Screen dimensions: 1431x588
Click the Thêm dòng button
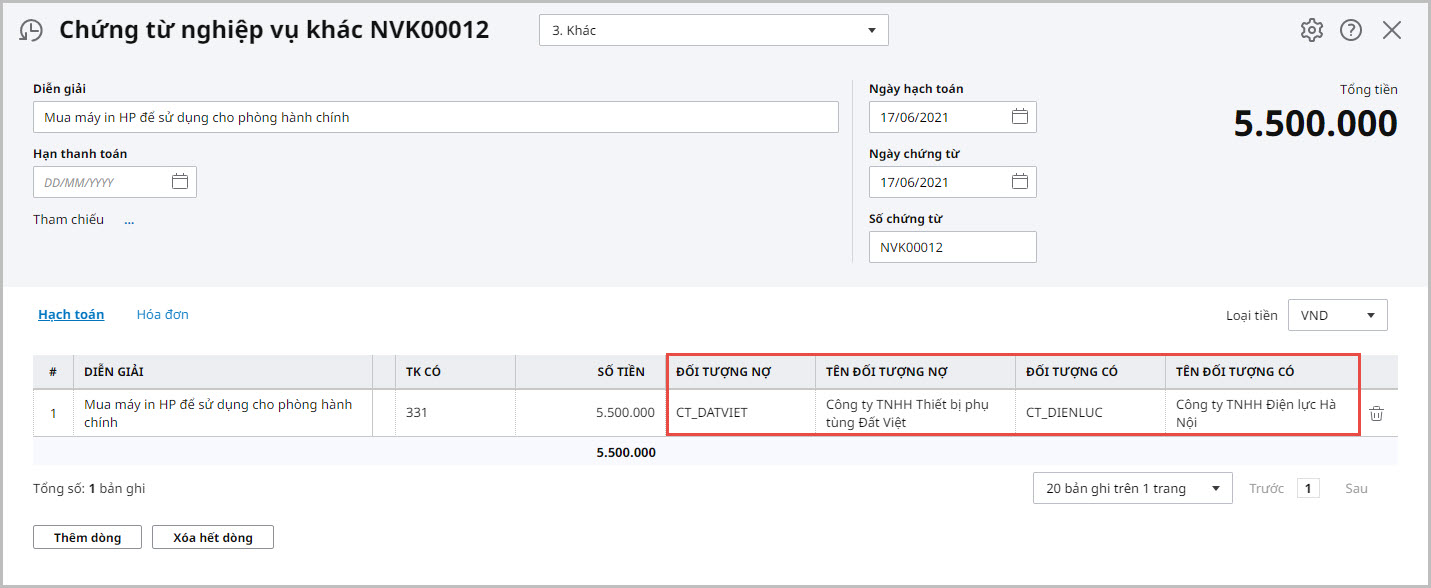(87, 537)
